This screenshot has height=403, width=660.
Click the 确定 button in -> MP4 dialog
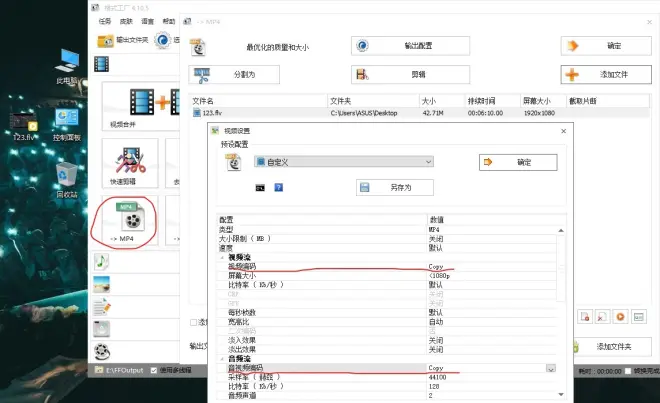(x=606, y=45)
